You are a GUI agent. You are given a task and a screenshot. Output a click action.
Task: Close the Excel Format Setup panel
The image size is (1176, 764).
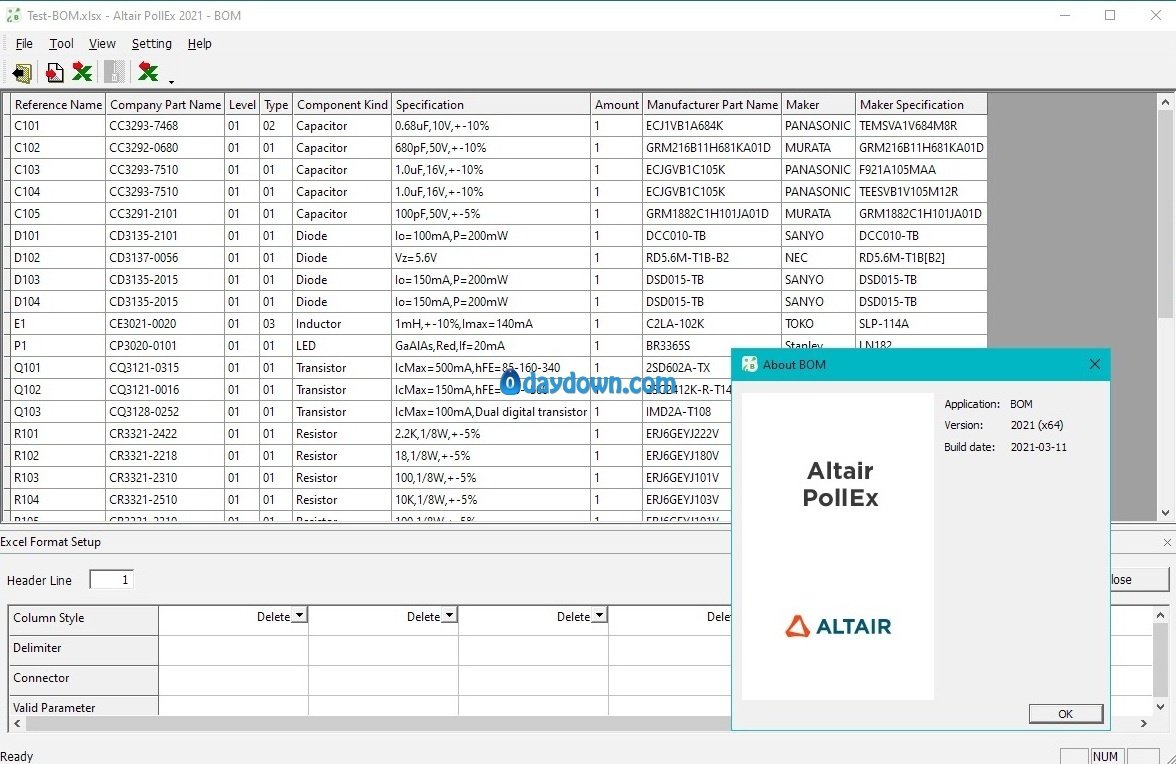[1167, 542]
